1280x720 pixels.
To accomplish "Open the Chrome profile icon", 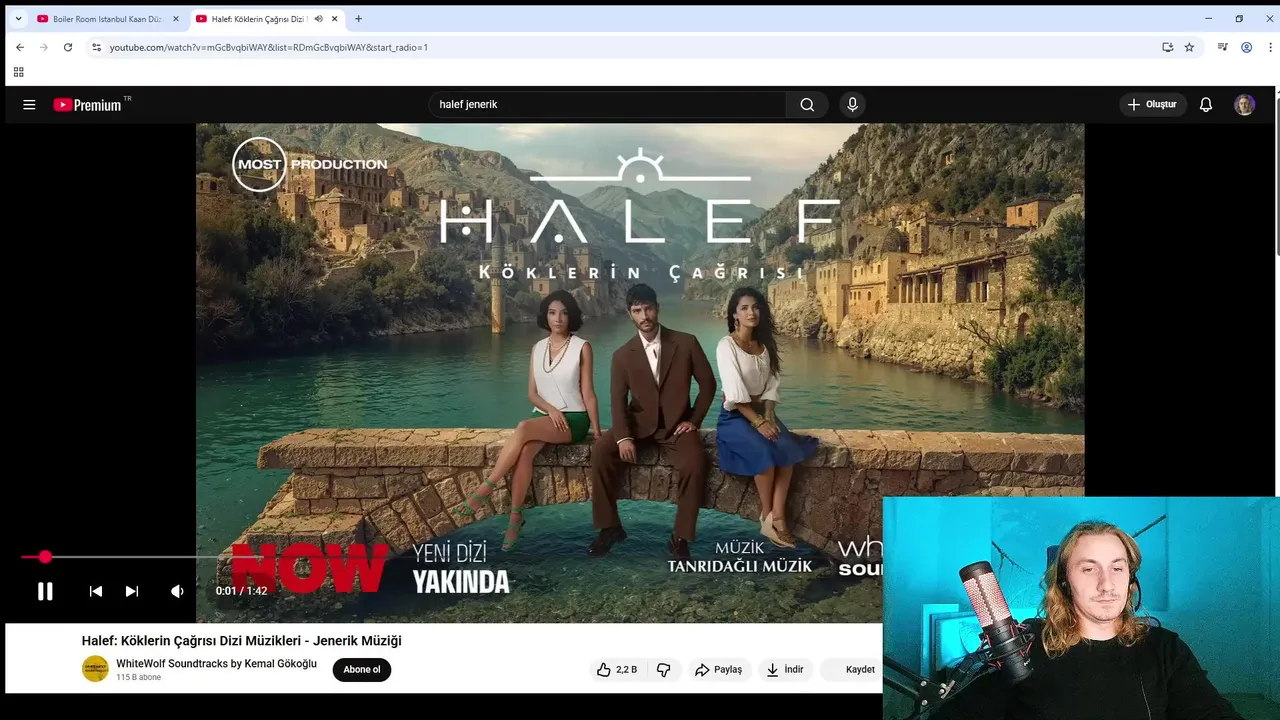I will pyautogui.click(x=1246, y=47).
